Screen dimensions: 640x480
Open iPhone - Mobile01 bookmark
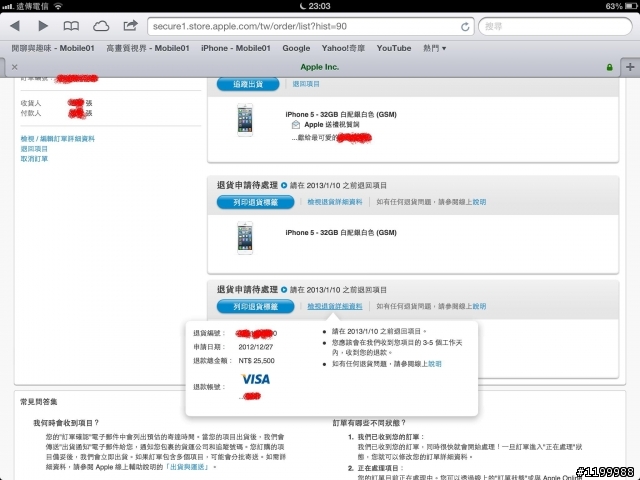pos(236,48)
